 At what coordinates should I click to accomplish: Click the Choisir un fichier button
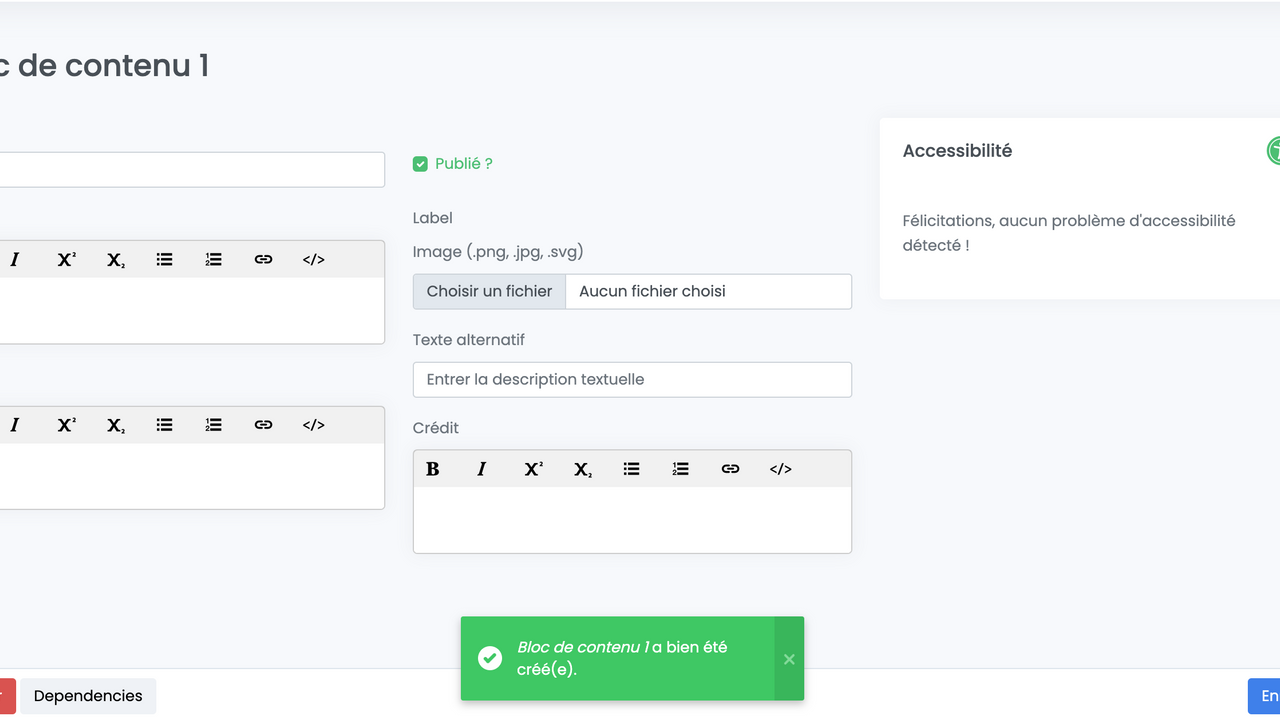(489, 291)
